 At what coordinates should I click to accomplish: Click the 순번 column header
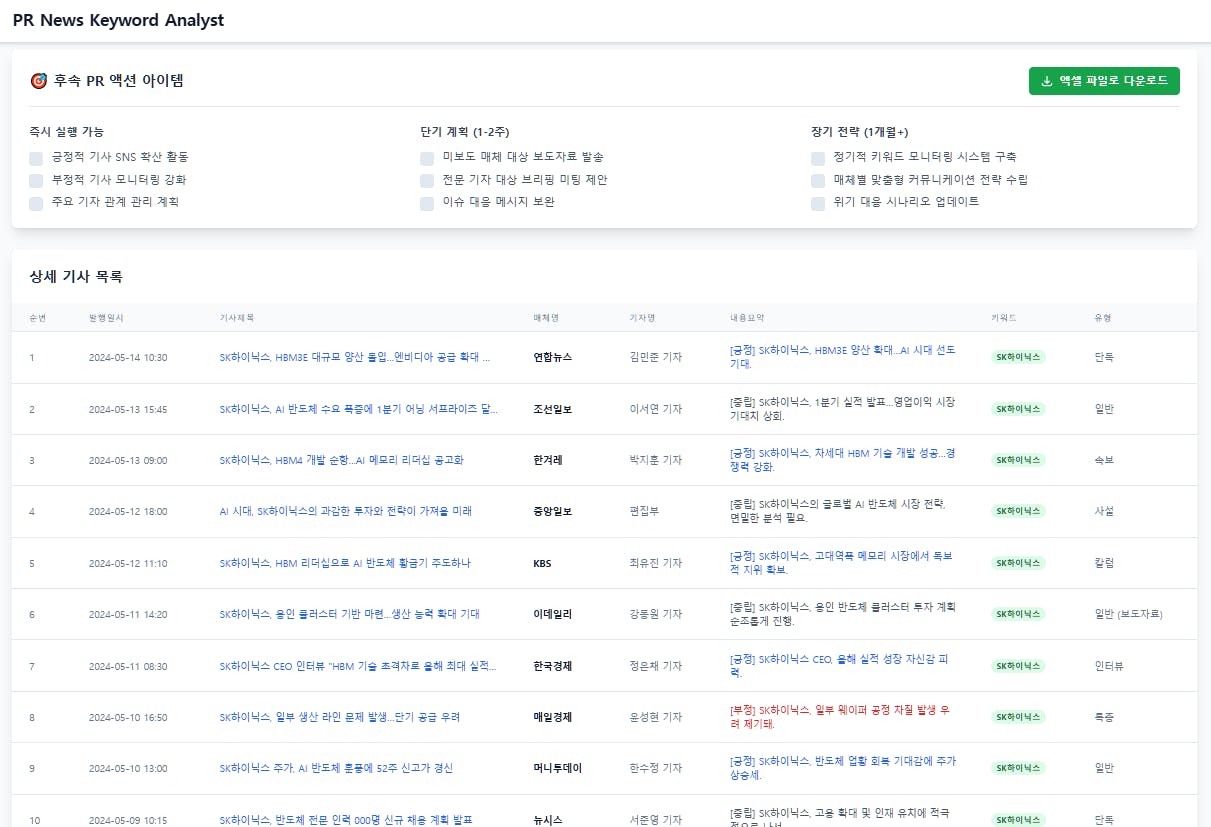(x=37, y=317)
